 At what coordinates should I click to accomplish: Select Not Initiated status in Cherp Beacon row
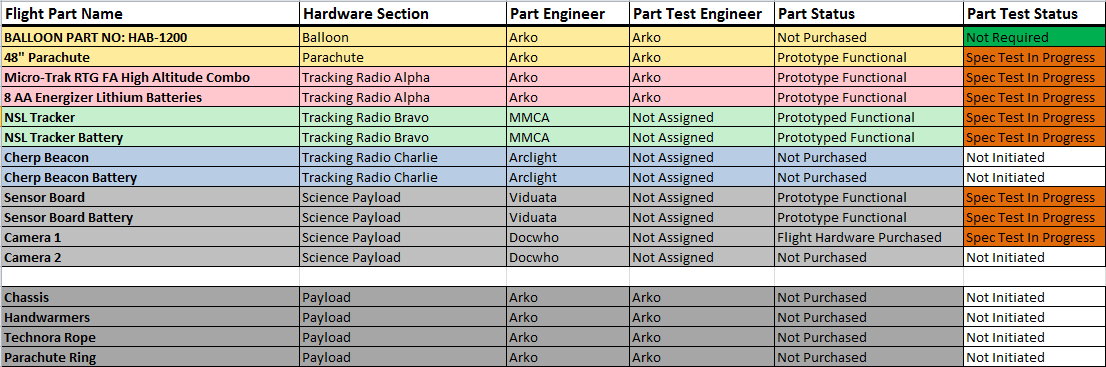[x=1035, y=157]
